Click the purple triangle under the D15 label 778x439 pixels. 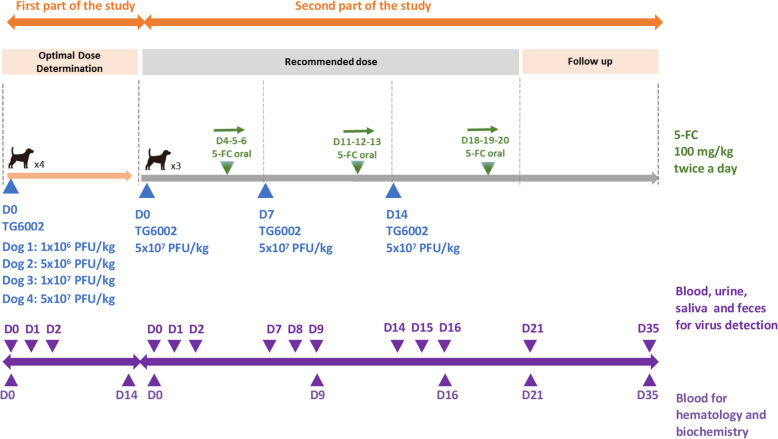coord(422,346)
